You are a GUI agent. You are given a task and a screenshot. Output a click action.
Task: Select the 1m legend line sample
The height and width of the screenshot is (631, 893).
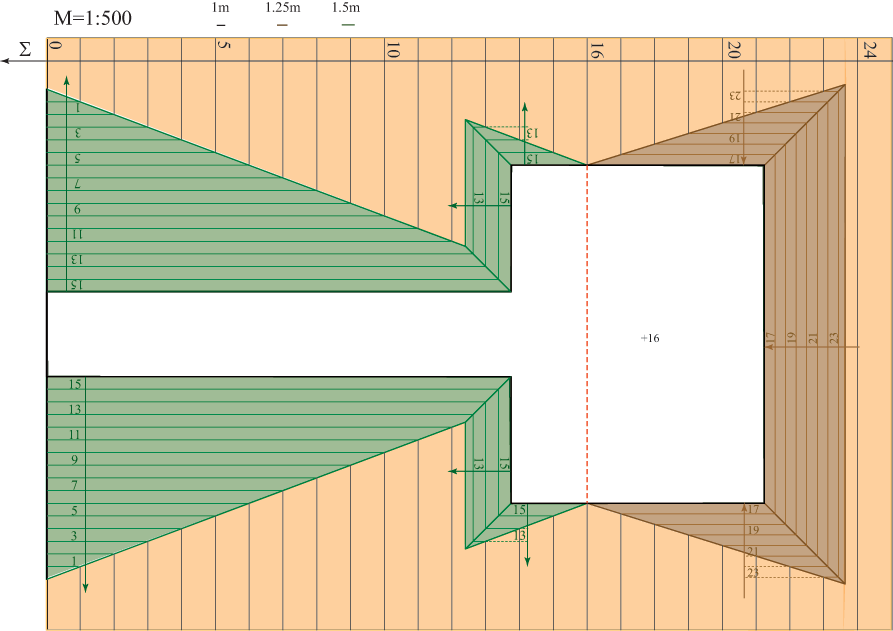(220, 24)
